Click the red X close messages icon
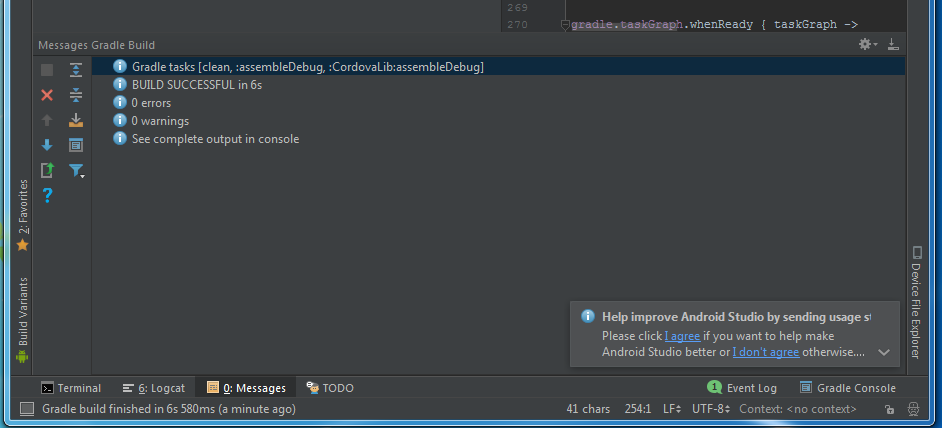The width and height of the screenshot is (942, 428). [47, 95]
